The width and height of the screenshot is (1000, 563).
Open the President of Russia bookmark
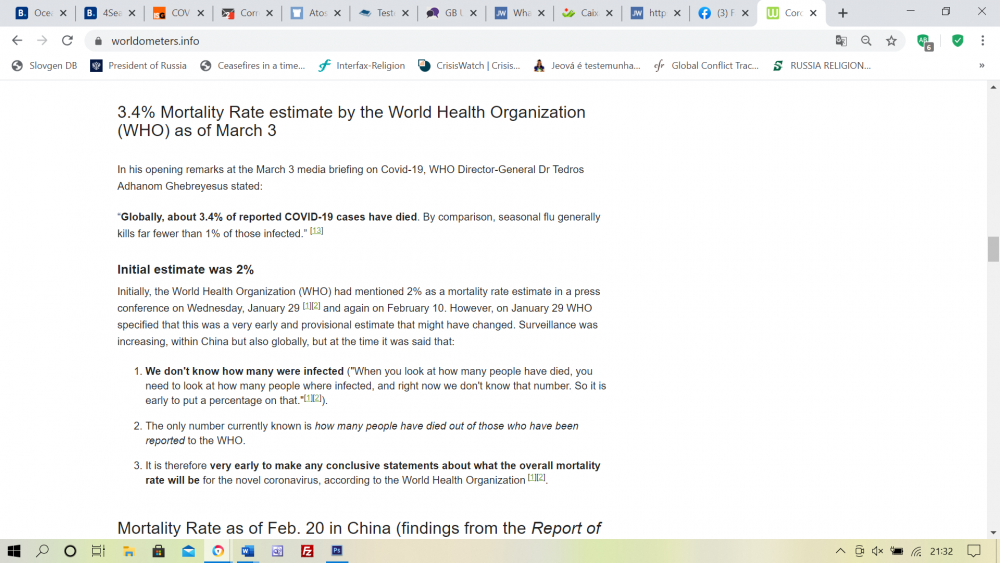coord(138,66)
